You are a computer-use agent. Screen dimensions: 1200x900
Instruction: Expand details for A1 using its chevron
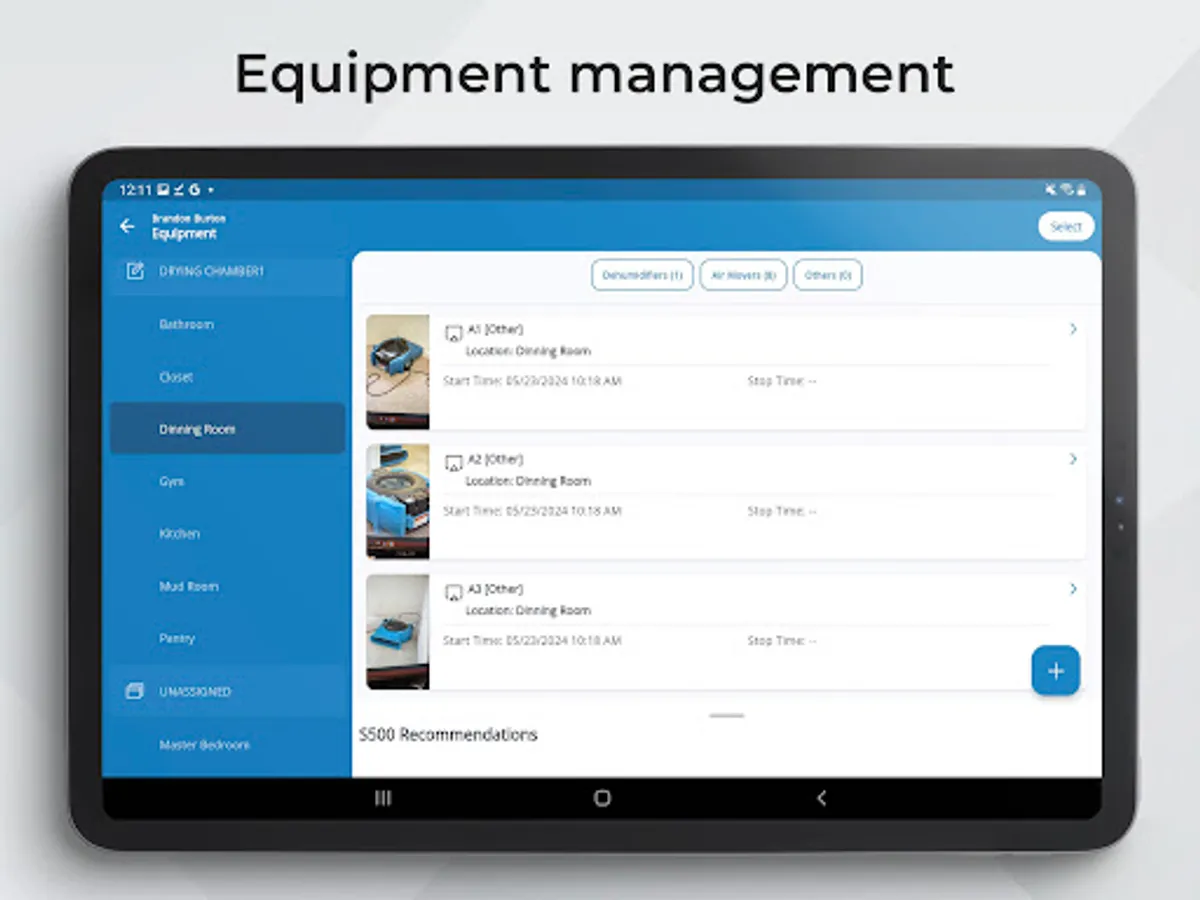1073,328
